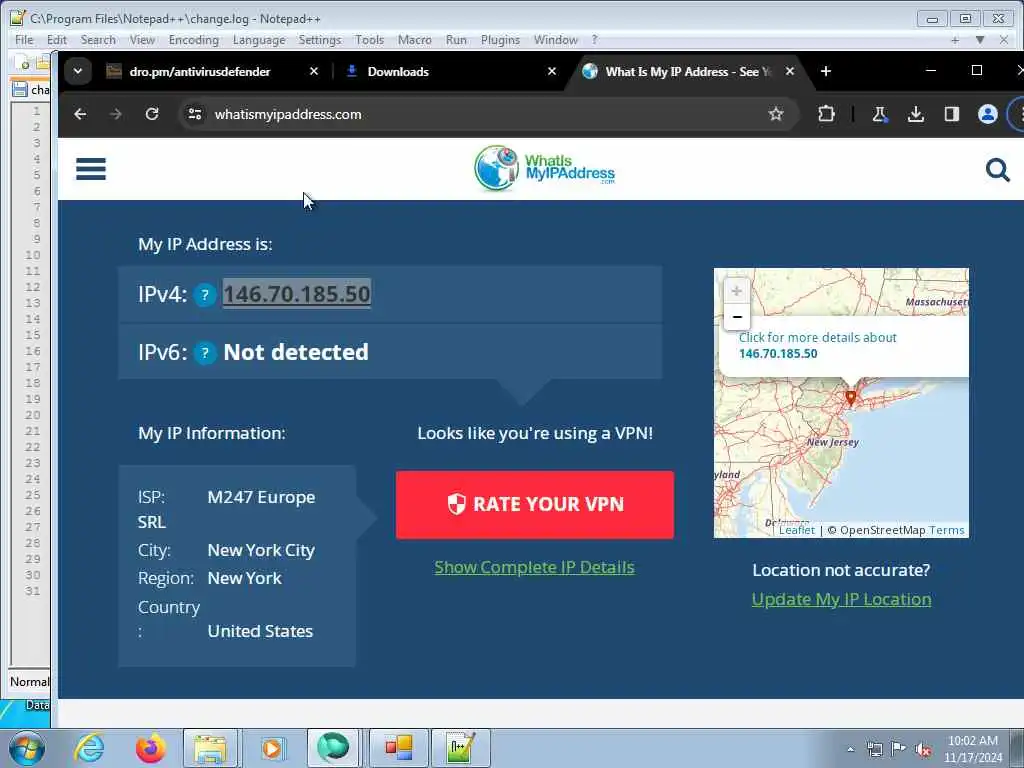Click the IPv4 help question mark icon
The image size is (1024, 768).
205,295
